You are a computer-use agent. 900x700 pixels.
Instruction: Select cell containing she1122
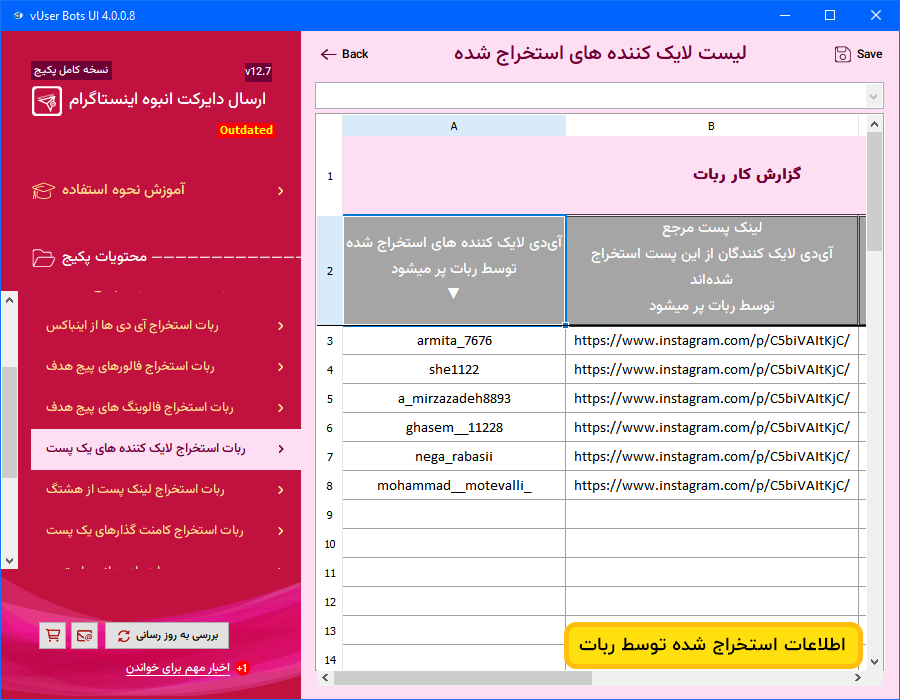pos(454,370)
